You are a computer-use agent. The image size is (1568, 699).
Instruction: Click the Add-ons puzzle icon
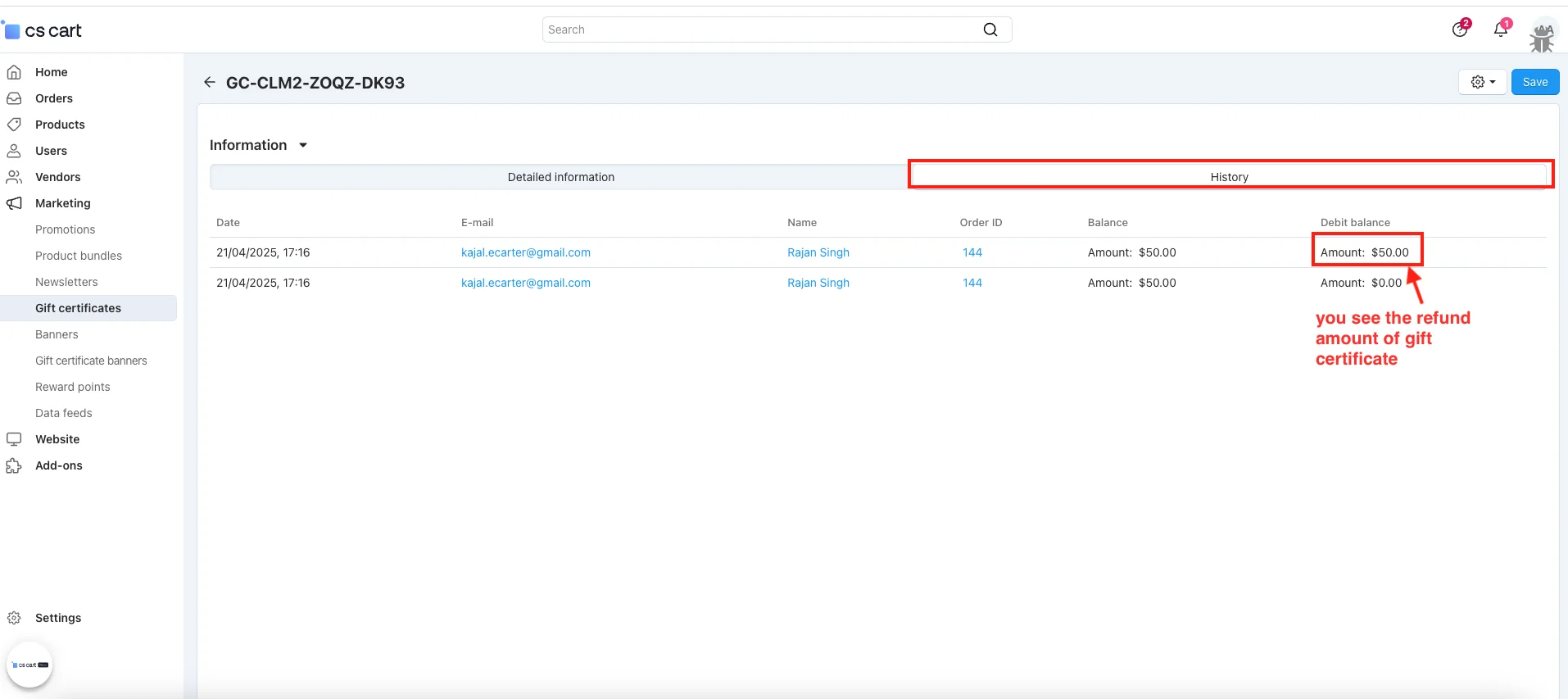click(14, 465)
